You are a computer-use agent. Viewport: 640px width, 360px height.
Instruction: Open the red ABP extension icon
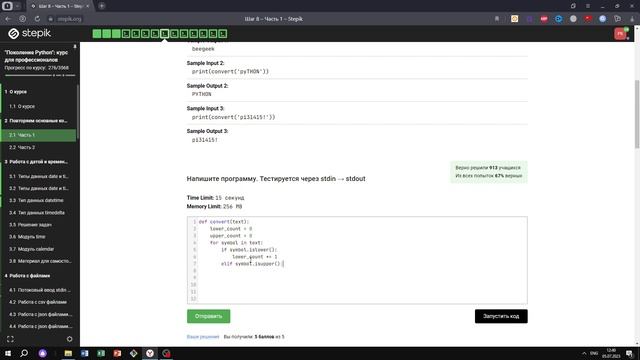[x=544, y=19]
